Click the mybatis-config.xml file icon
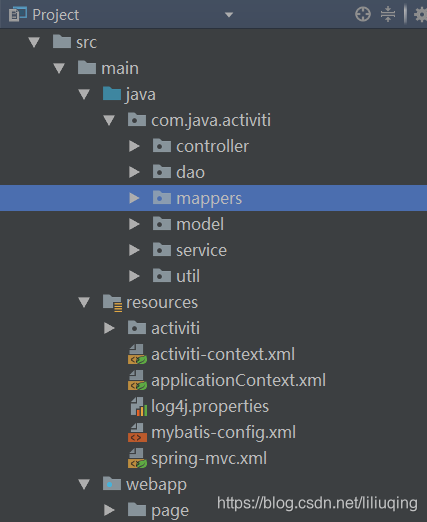 (137, 432)
